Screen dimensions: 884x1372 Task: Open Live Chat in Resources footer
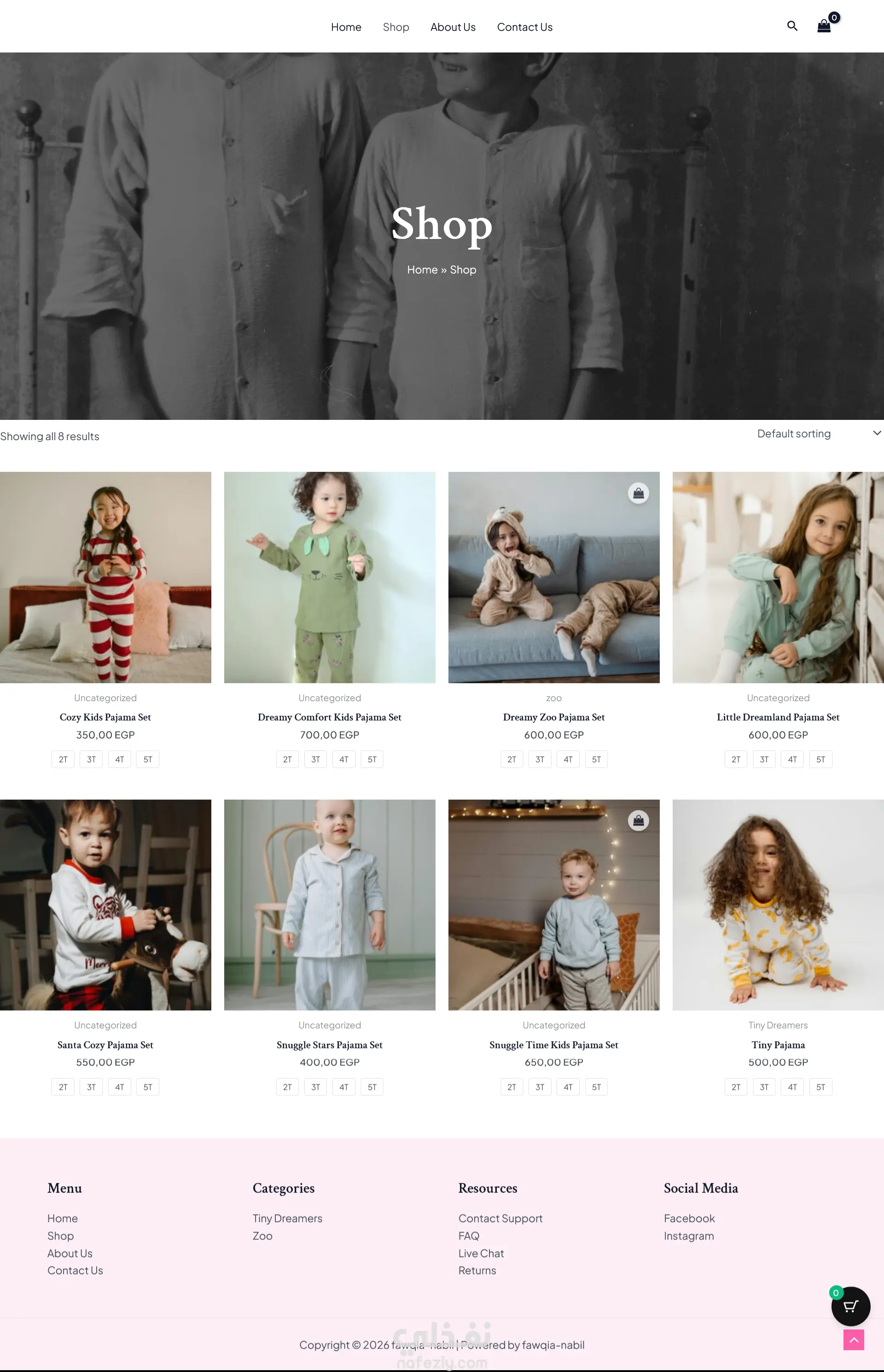[x=481, y=1253]
